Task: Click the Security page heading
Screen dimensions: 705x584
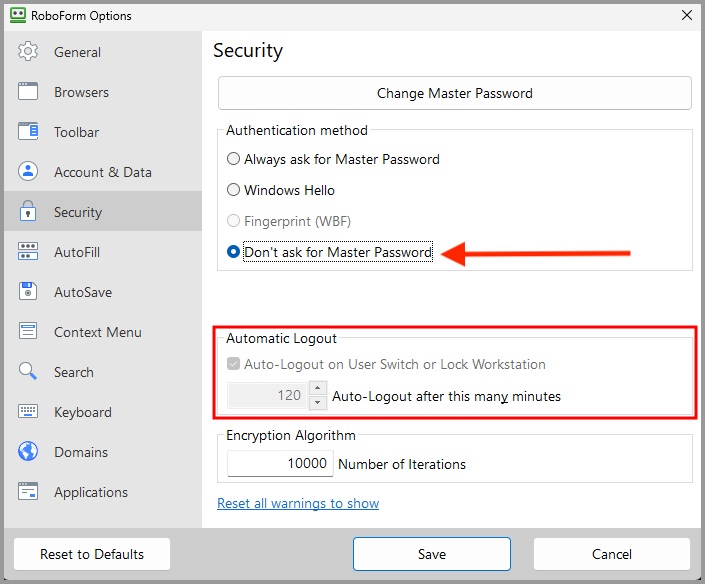Action: click(248, 50)
